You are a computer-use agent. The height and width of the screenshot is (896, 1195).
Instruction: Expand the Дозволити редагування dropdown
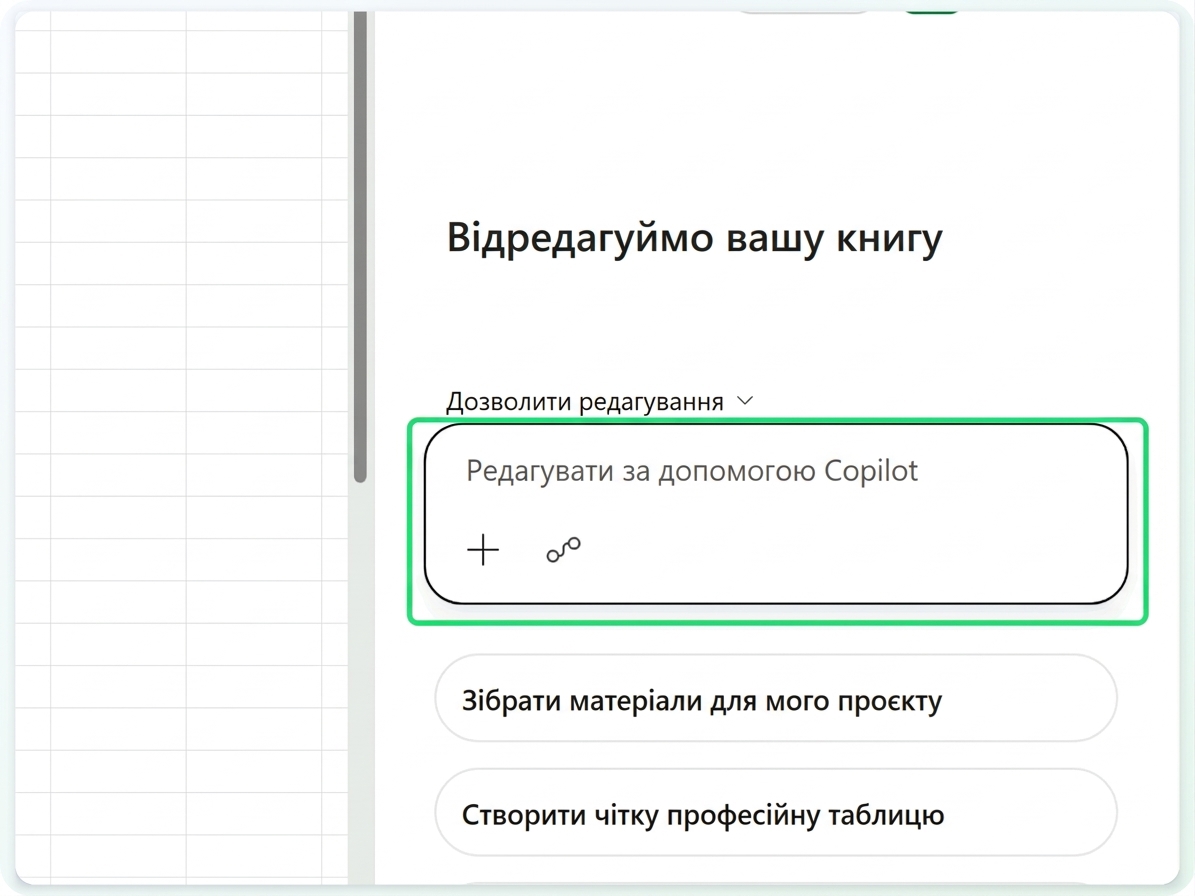click(x=600, y=402)
